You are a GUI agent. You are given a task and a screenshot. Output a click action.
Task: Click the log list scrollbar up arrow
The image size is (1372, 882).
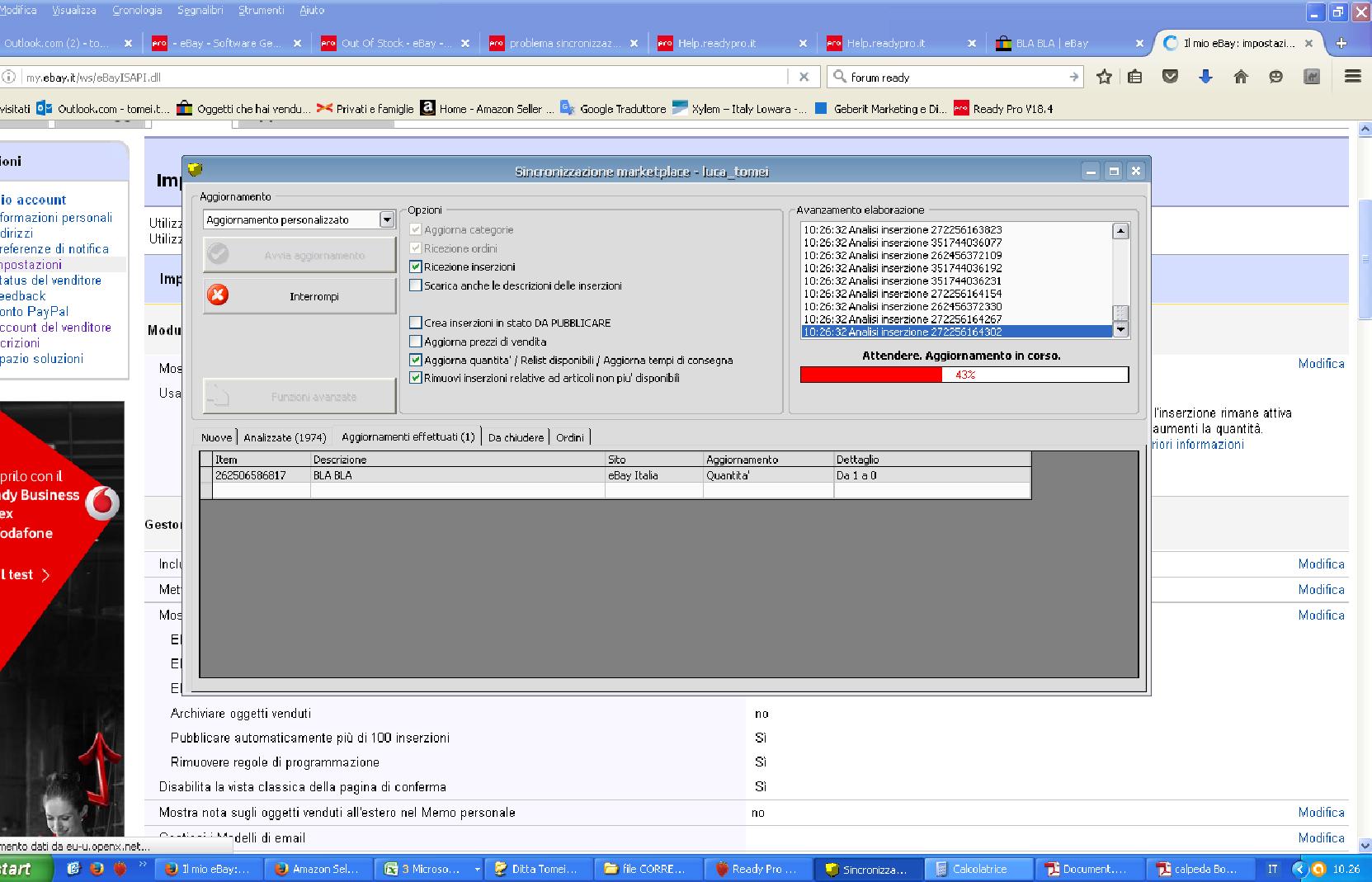tap(1120, 231)
